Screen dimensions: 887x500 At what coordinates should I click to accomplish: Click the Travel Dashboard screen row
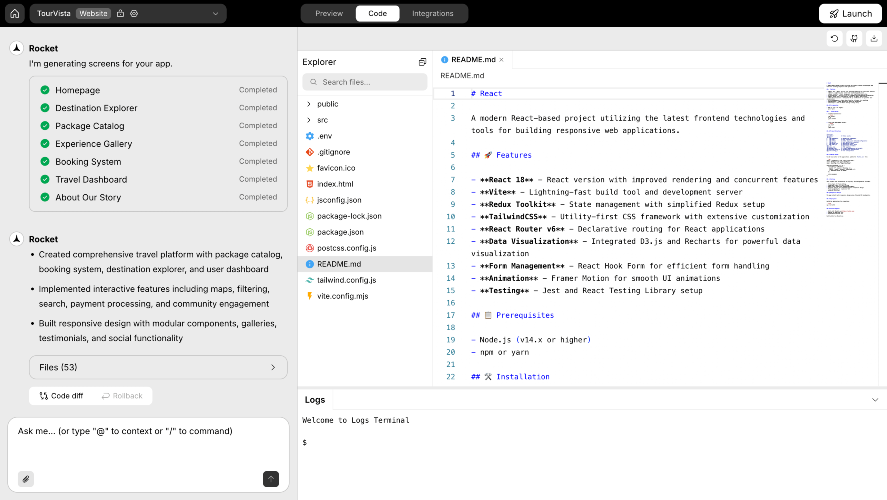(x=158, y=179)
